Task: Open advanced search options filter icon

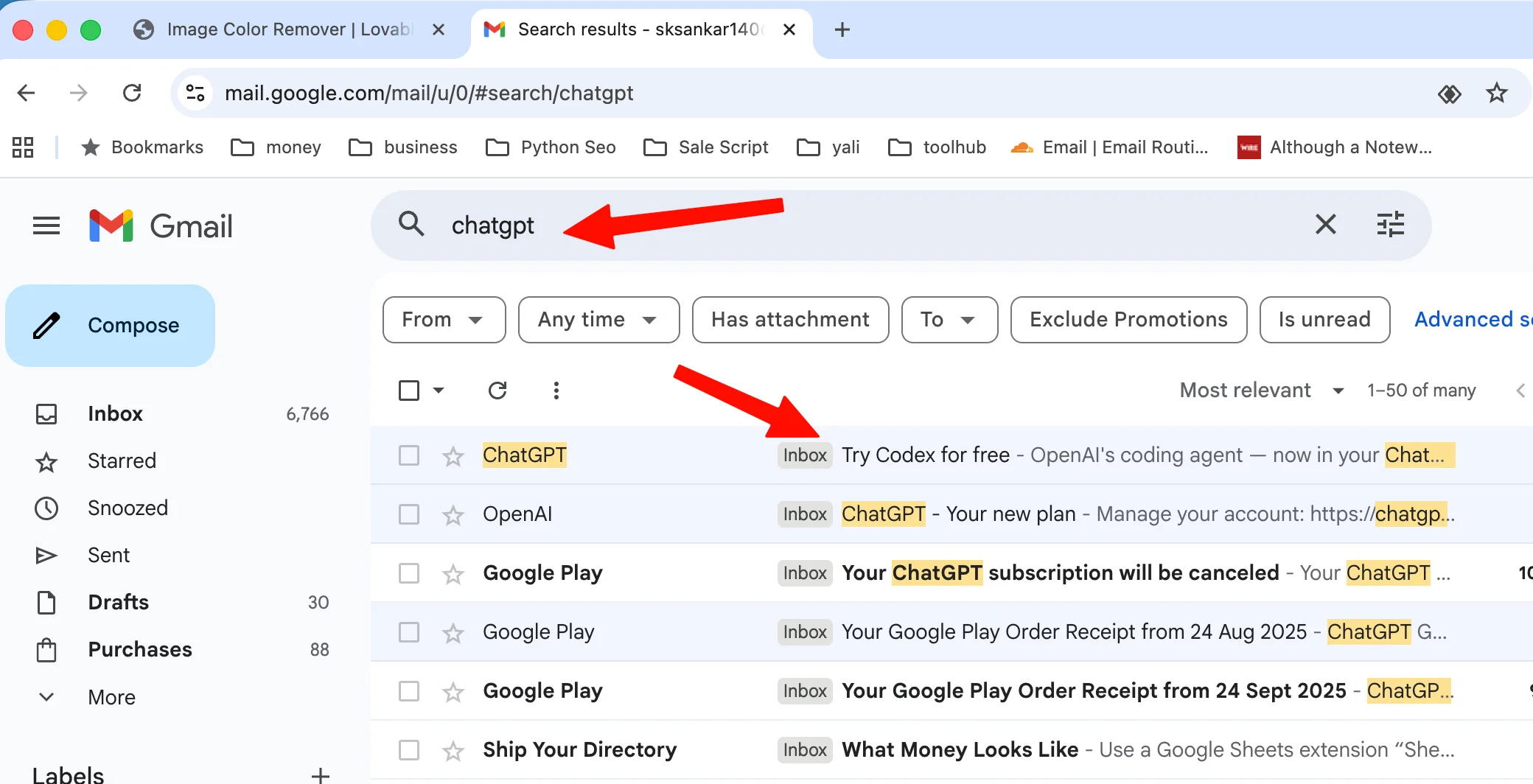Action: click(x=1391, y=225)
